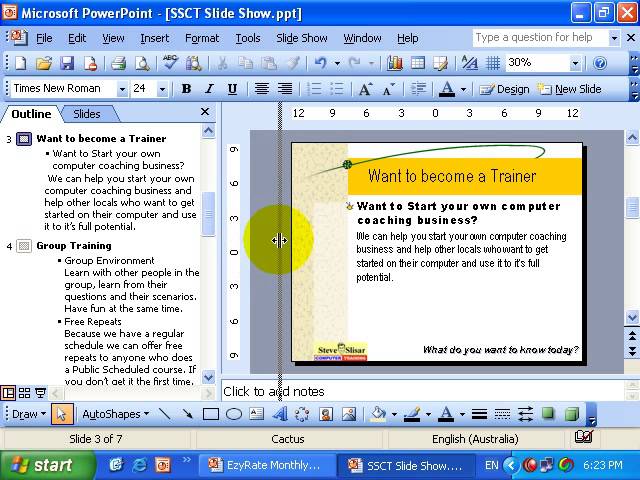Open the AutoShapes dropdown
640x480 pixels.
point(116,414)
